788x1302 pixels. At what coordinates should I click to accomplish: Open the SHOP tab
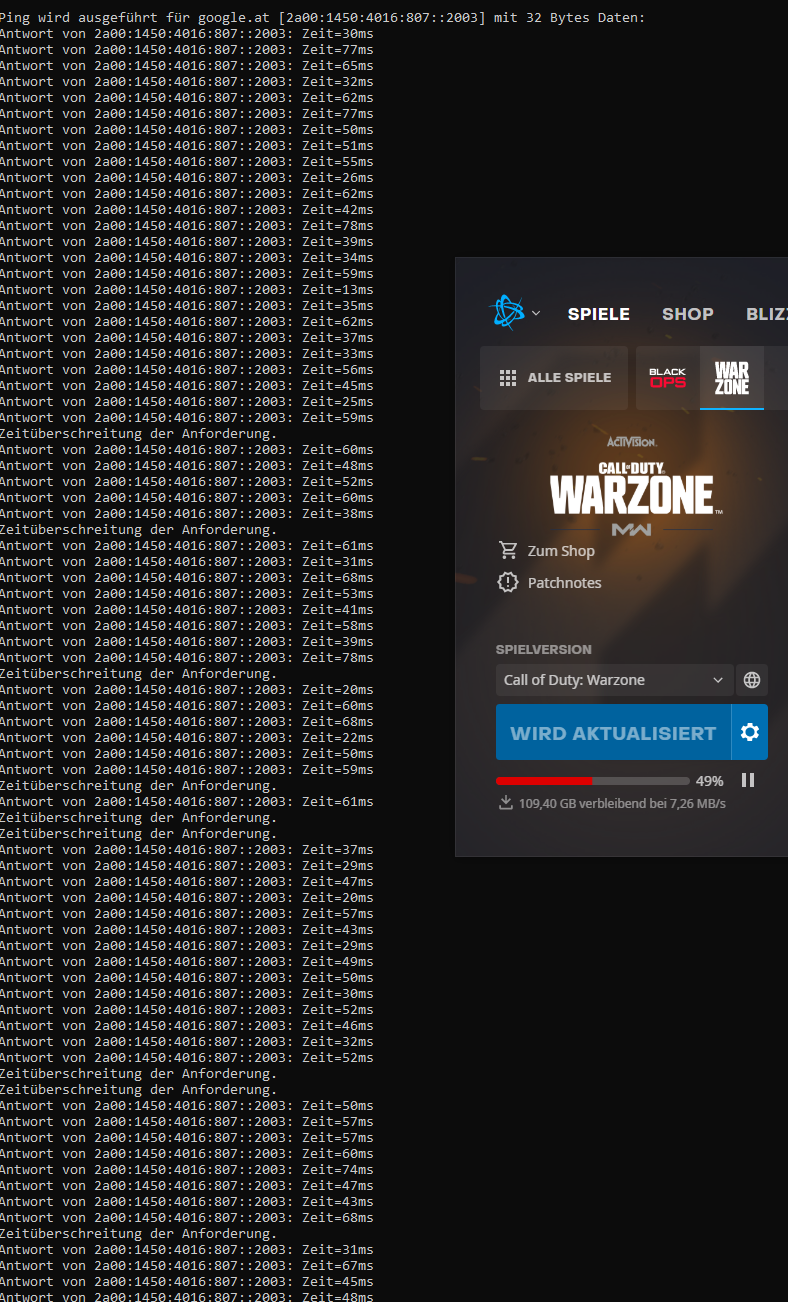(688, 314)
